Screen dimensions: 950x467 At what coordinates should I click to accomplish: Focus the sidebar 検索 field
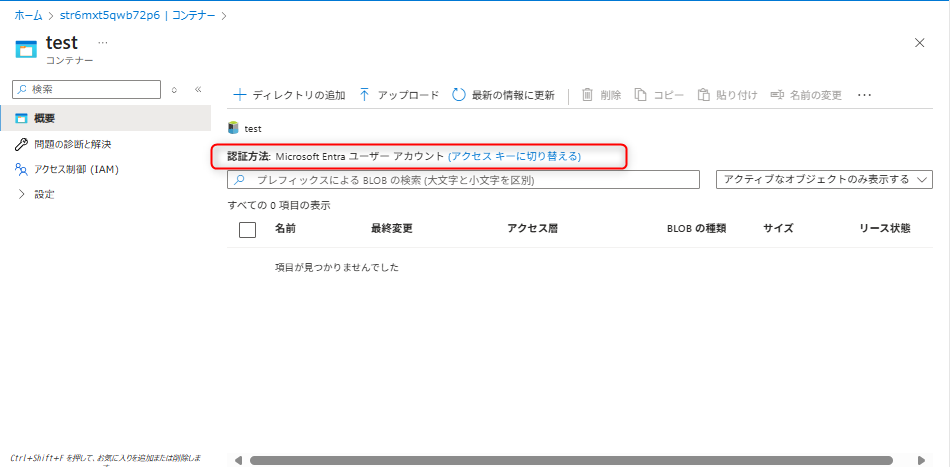click(86, 89)
